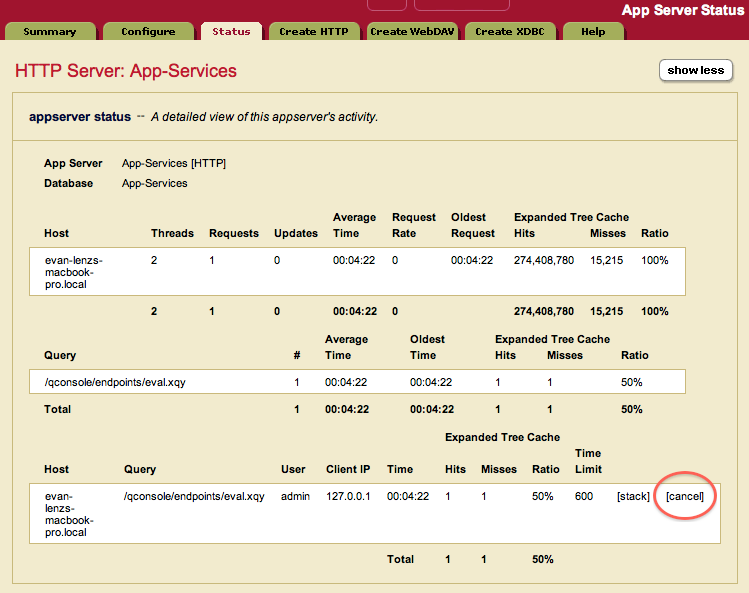Click the Client IP column header
749x593 pixels.
pos(348,469)
